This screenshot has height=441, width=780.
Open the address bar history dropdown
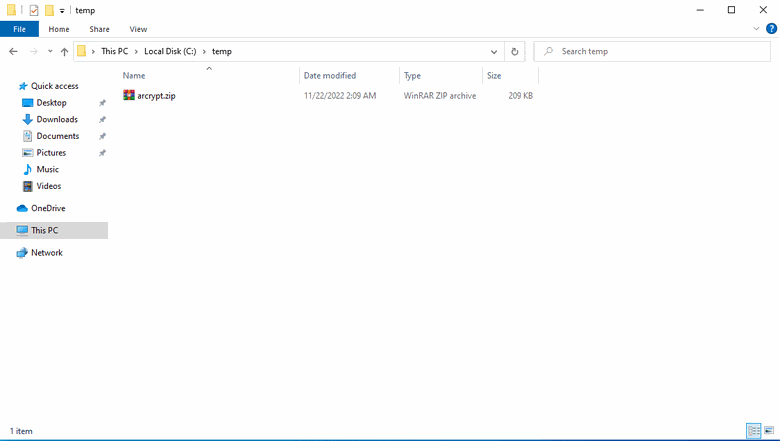click(493, 52)
